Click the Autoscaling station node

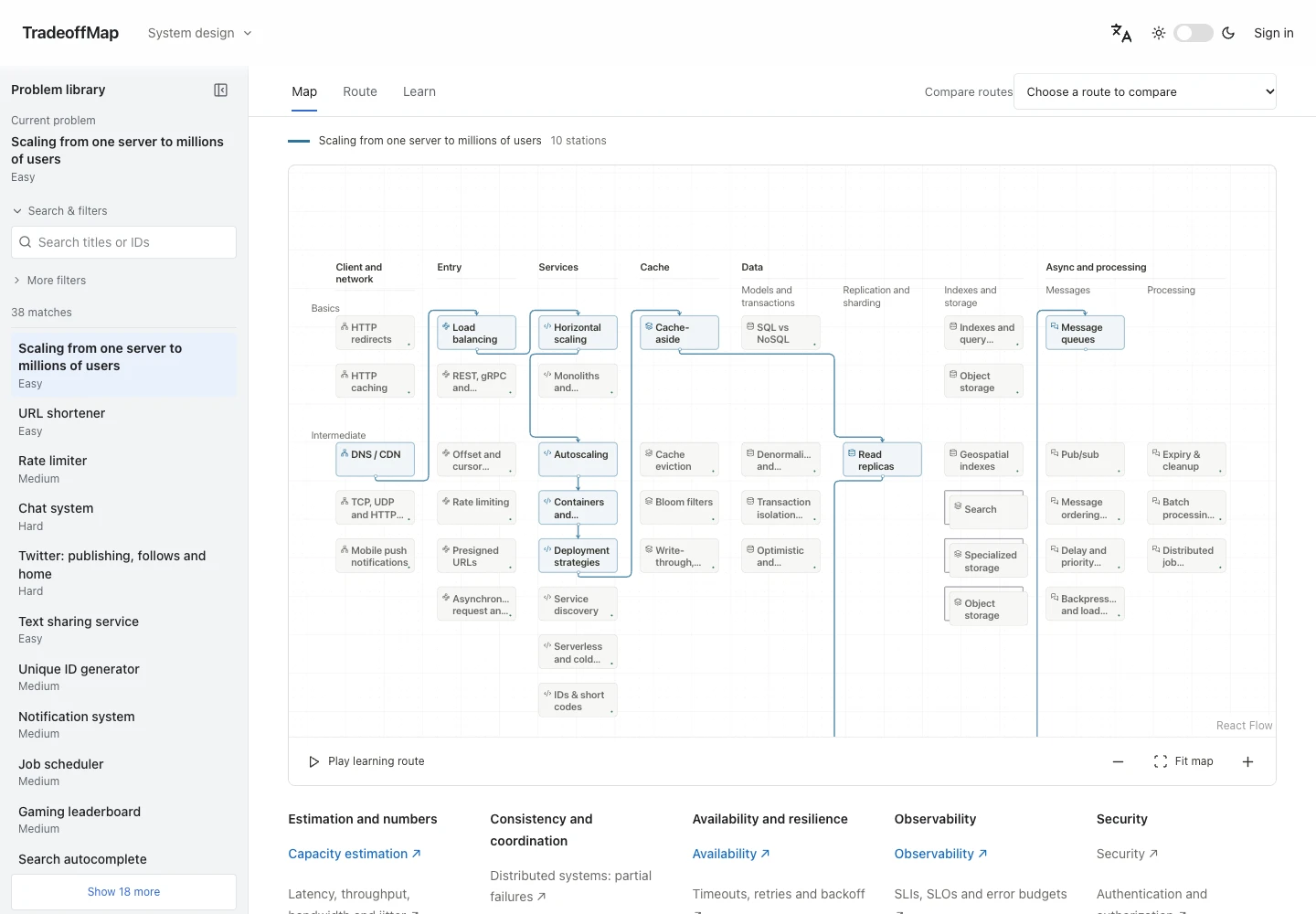tap(578, 460)
